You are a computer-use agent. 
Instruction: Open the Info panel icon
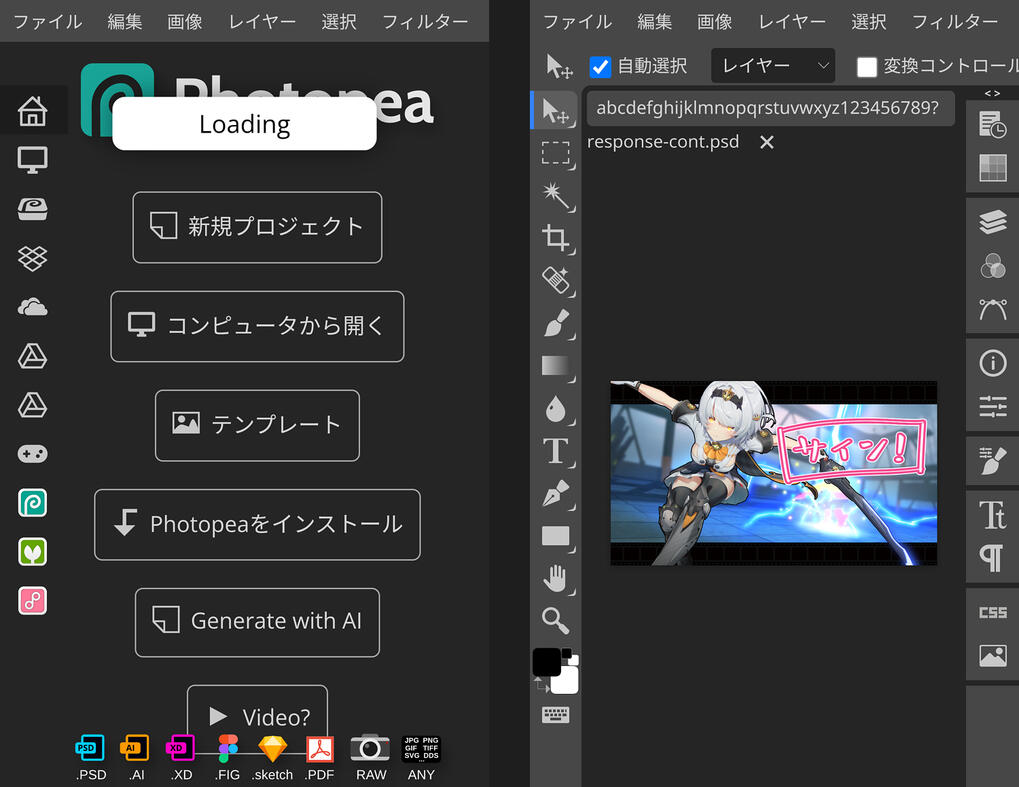[992, 363]
